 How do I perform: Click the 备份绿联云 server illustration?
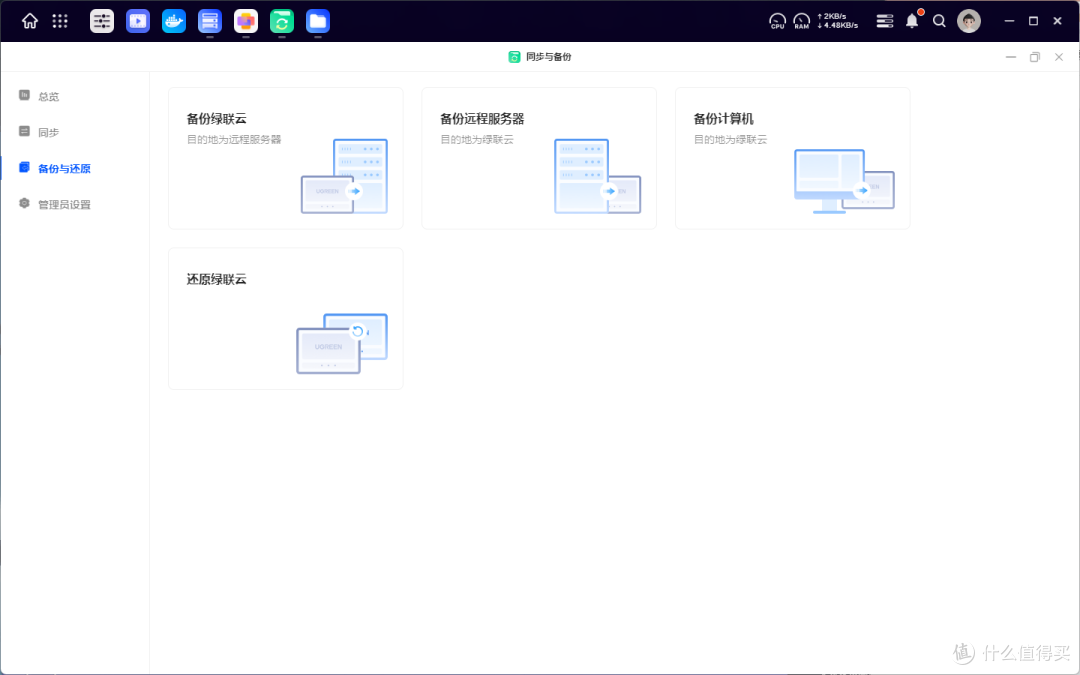344,176
